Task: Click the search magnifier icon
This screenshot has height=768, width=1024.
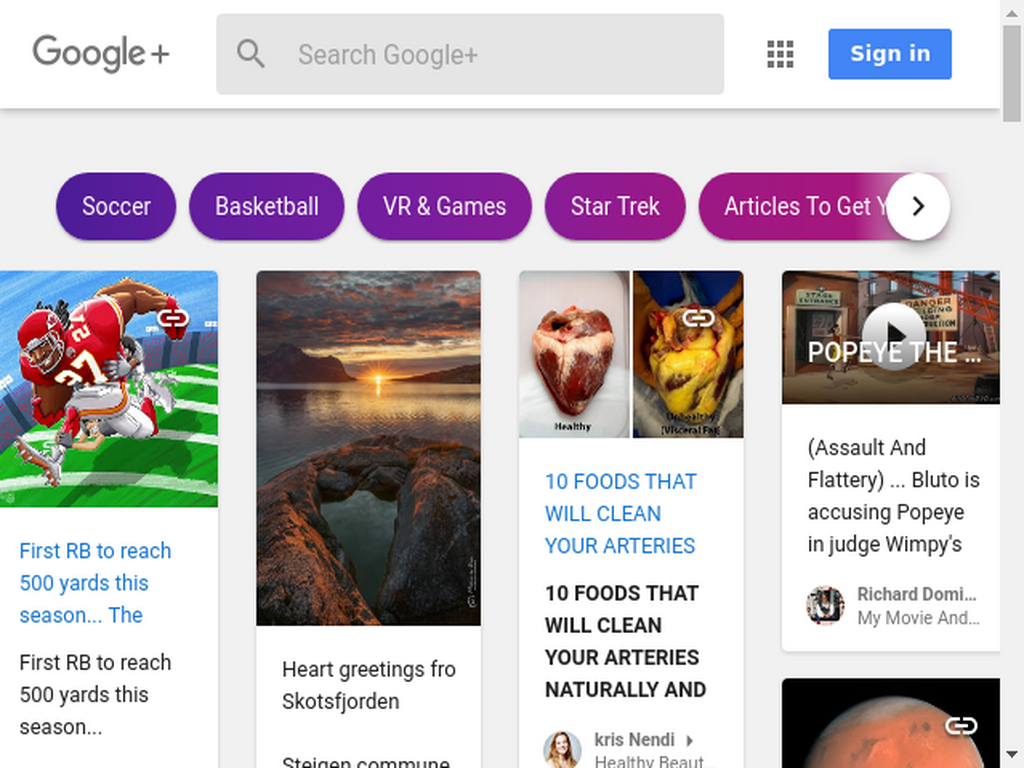Action: [251, 54]
